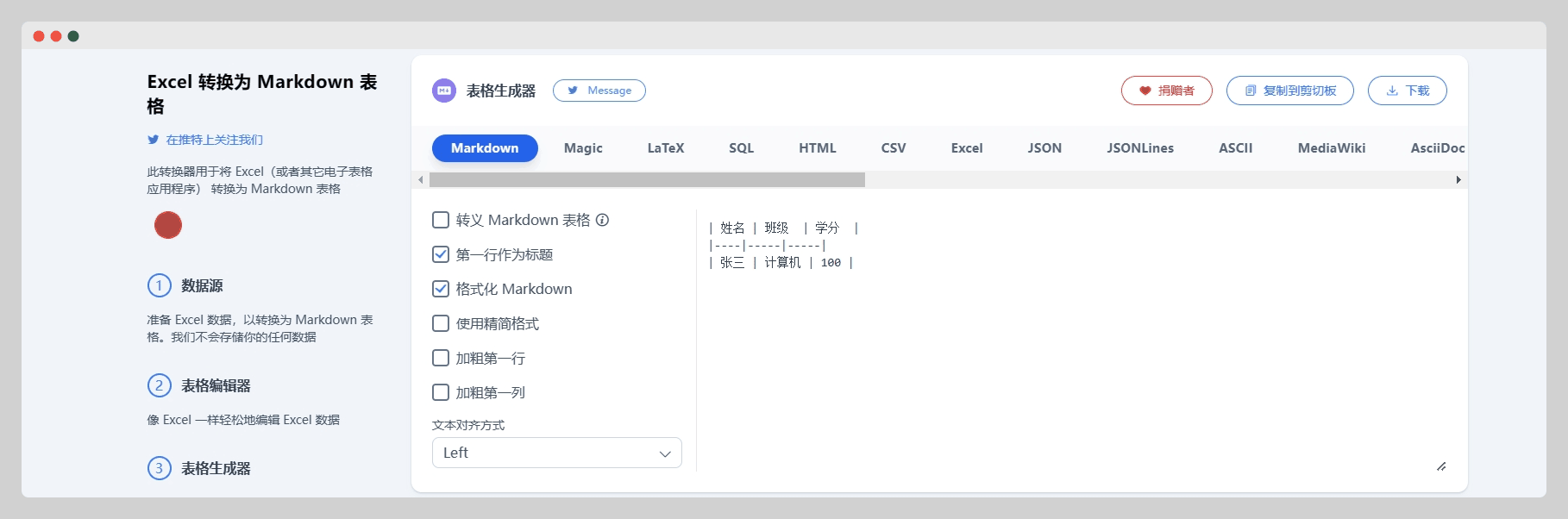Click the step 1 数据源 circle icon
The width and height of the screenshot is (1568, 519).
click(160, 285)
